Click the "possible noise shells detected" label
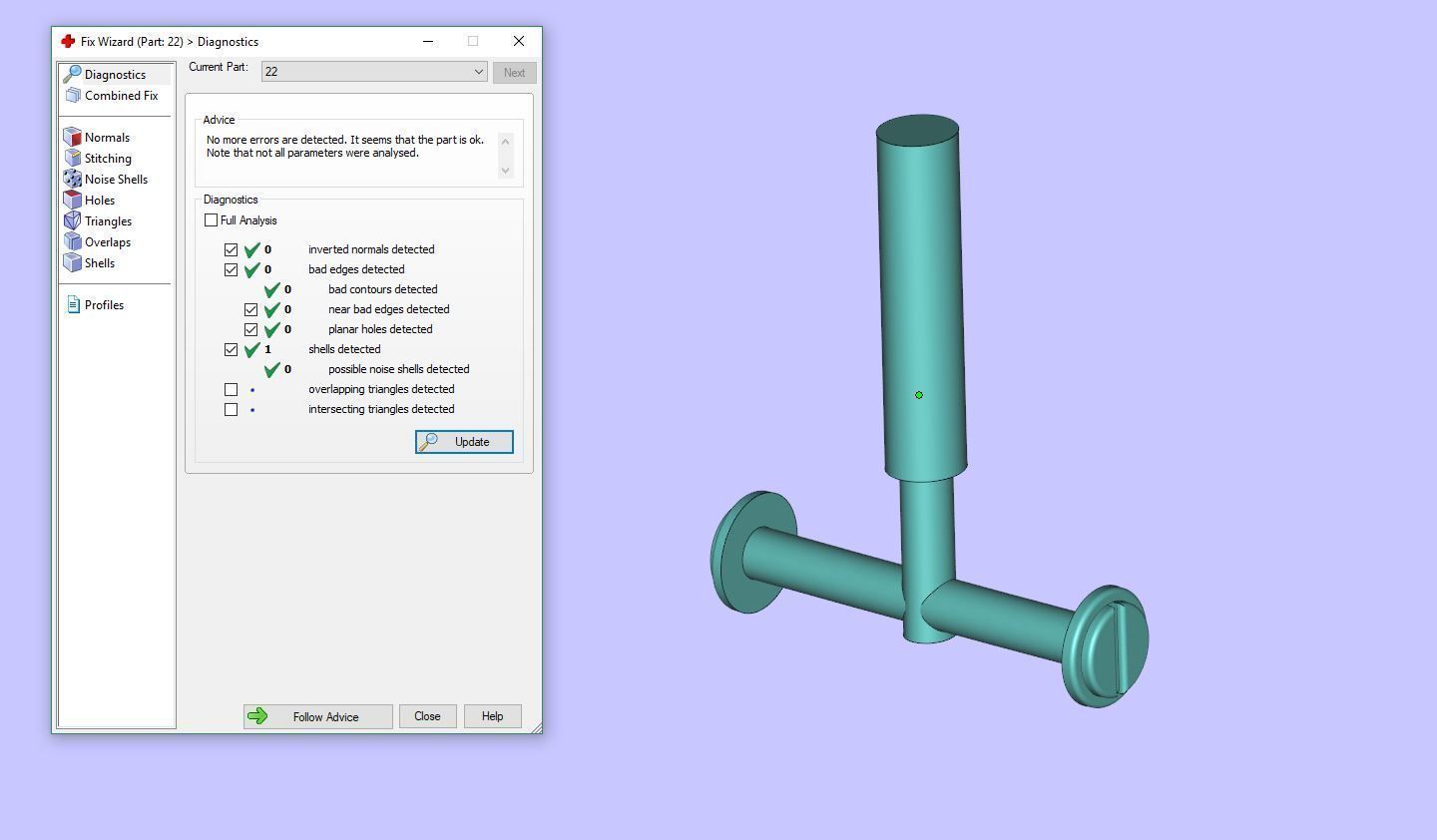Viewport: 1437px width, 840px height. [x=399, y=369]
